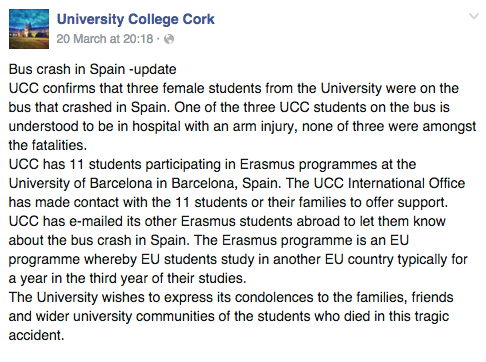Click the line 'The University wishes to express'
Viewport: 486px width, 362px height.
click(231, 297)
